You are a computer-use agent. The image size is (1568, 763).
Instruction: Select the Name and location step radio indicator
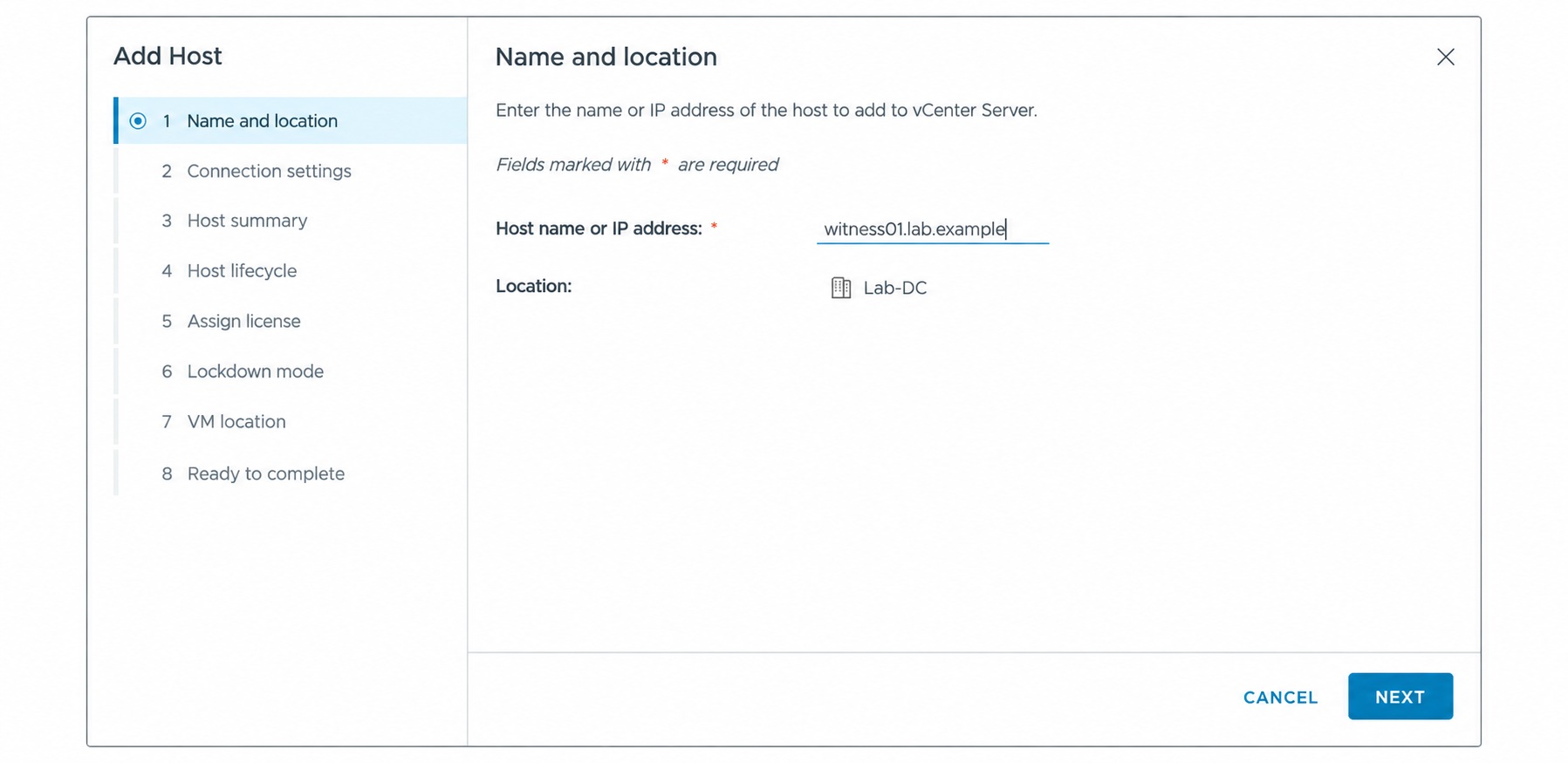point(138,121)
